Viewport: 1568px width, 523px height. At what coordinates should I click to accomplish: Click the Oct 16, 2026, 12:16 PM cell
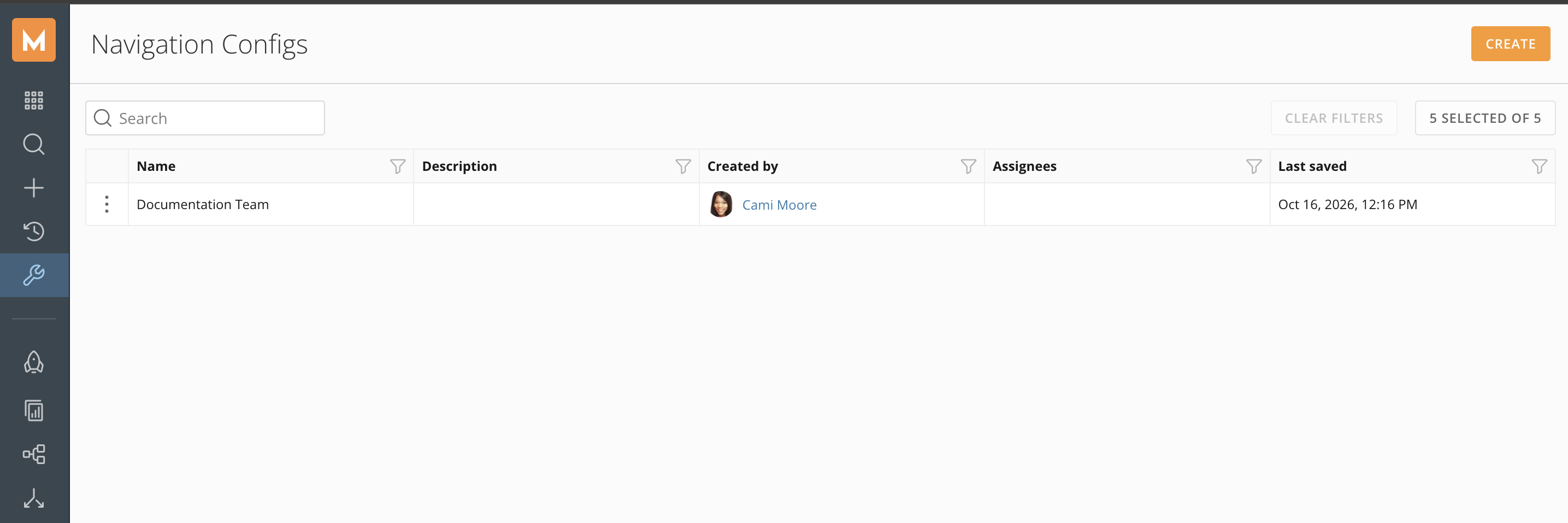pos(1412,204)
